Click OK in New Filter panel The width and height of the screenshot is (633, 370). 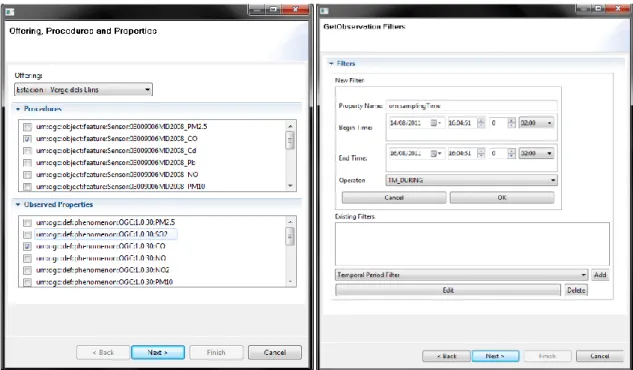point(502,198)
